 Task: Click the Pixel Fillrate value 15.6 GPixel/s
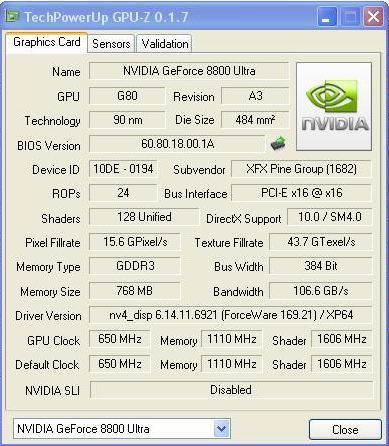135,242
